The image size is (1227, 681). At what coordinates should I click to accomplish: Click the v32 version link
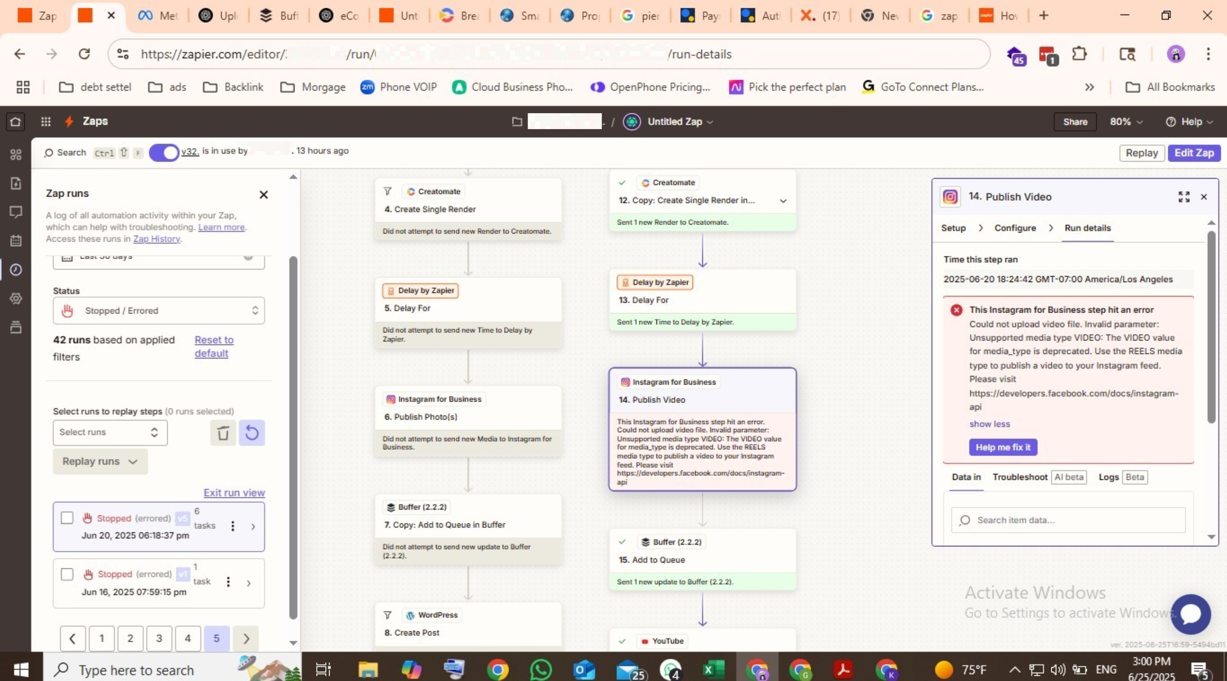[x=190, y=152]
